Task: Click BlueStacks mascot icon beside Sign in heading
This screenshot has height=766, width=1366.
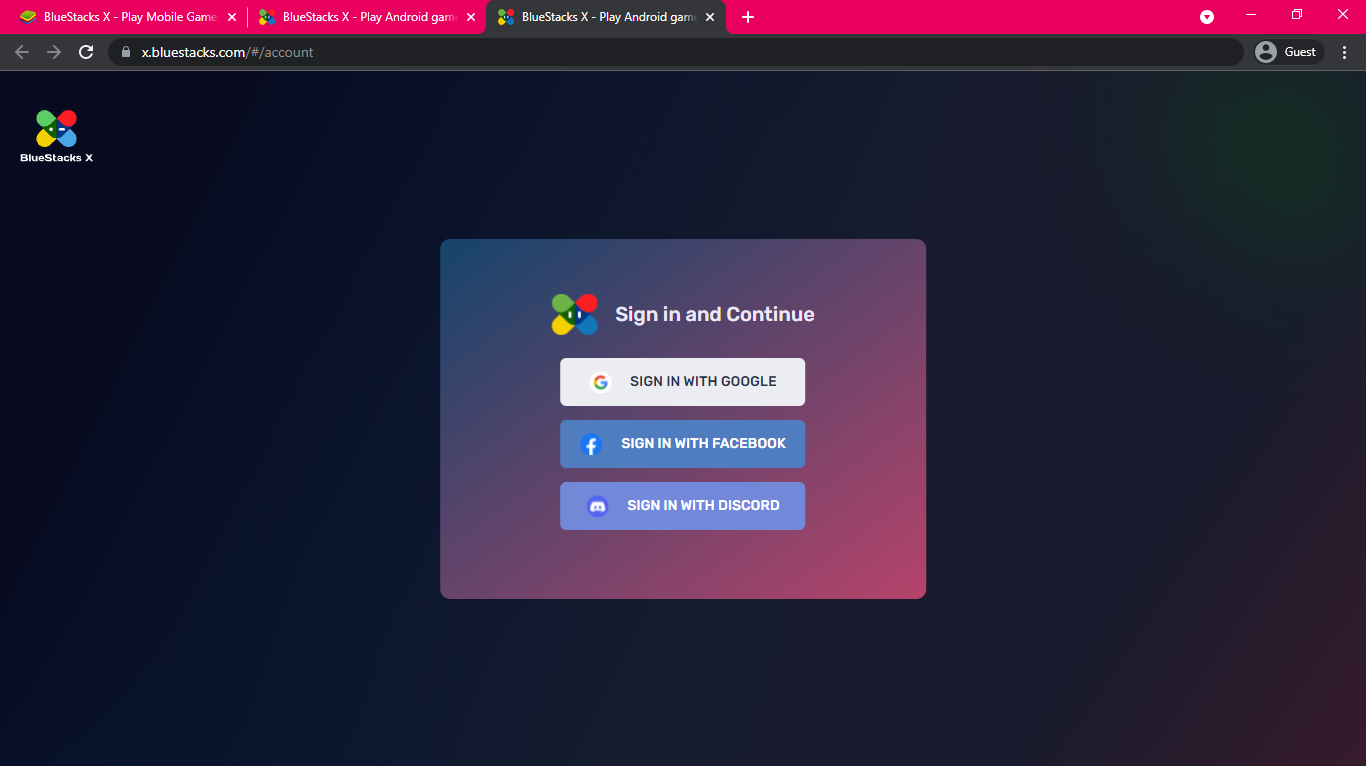Action: [x=574, y=314]
